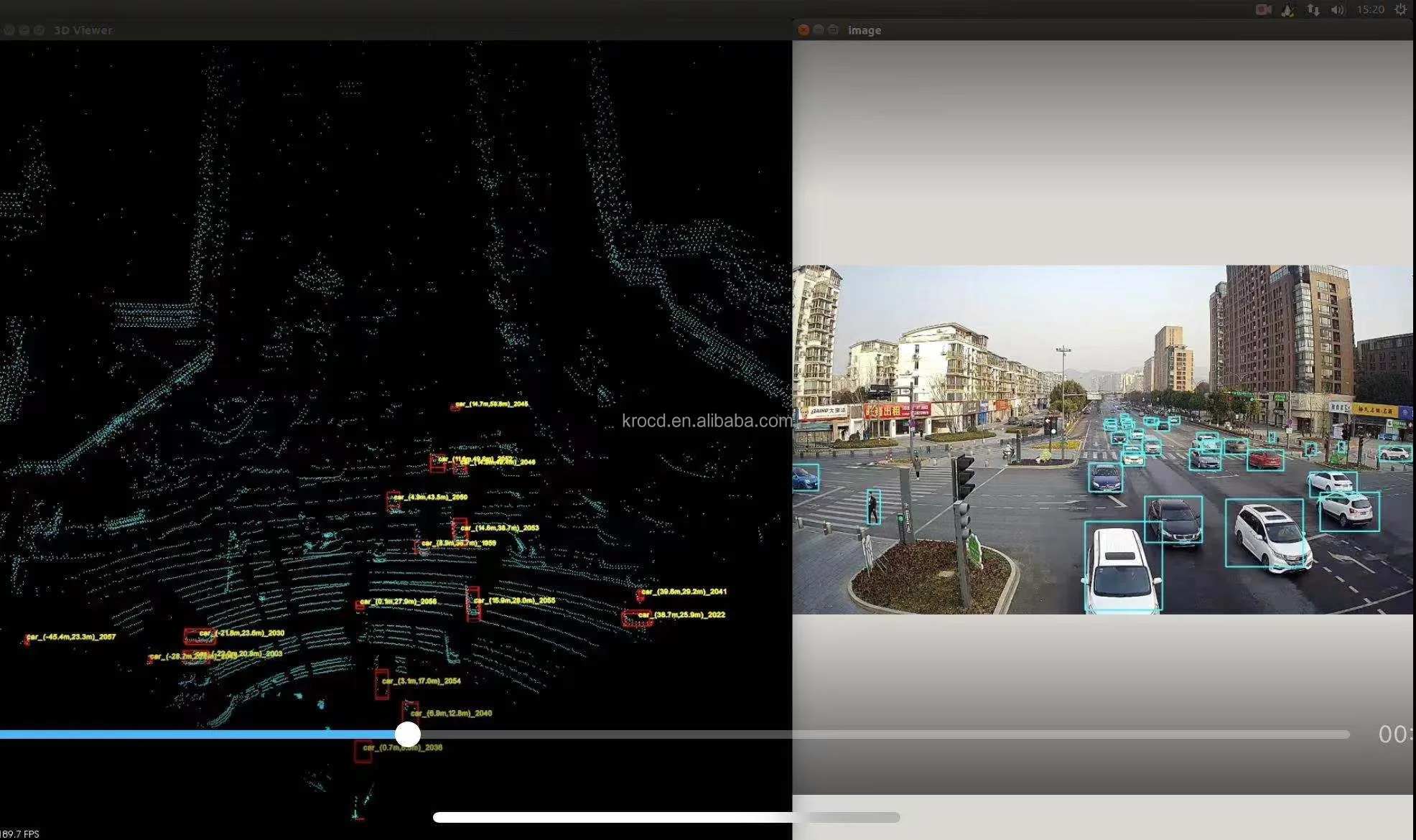Click the white home indicator bar
Screen dimensions: 1416x840
pyautogui.click(x=666, y=817)
